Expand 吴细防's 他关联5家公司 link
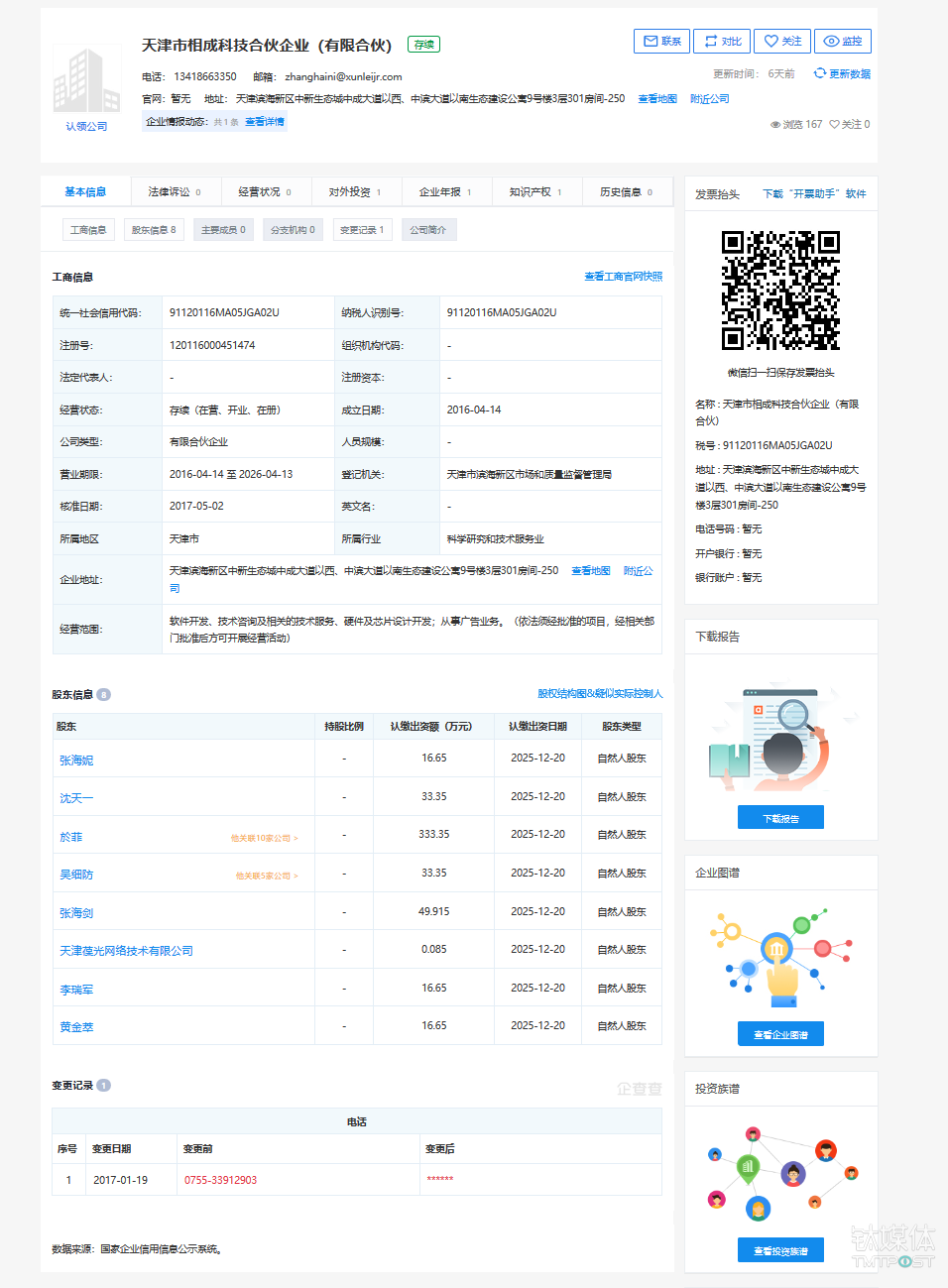Viewport: 948px width, 1288px height. [266, 877]
